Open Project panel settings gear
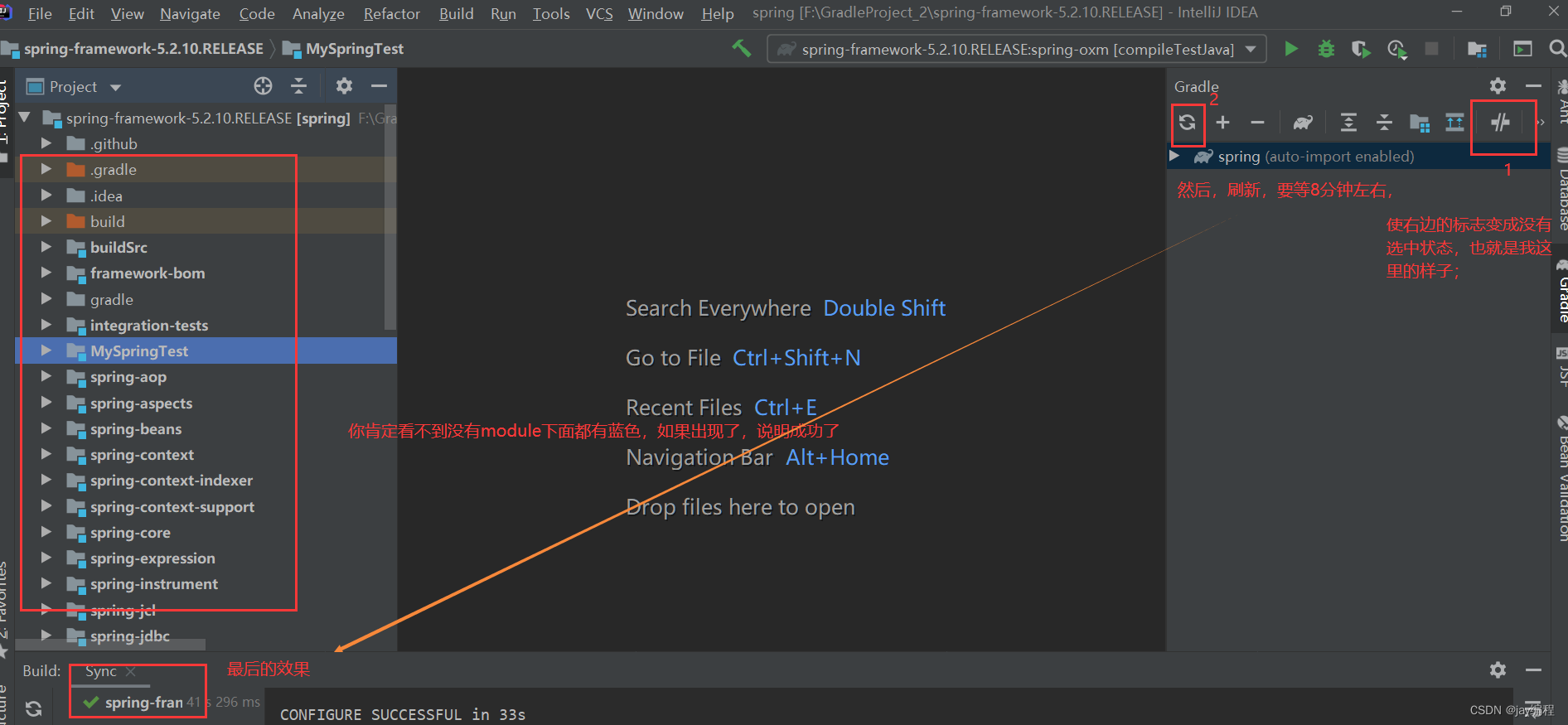 [x=344, y=86]
